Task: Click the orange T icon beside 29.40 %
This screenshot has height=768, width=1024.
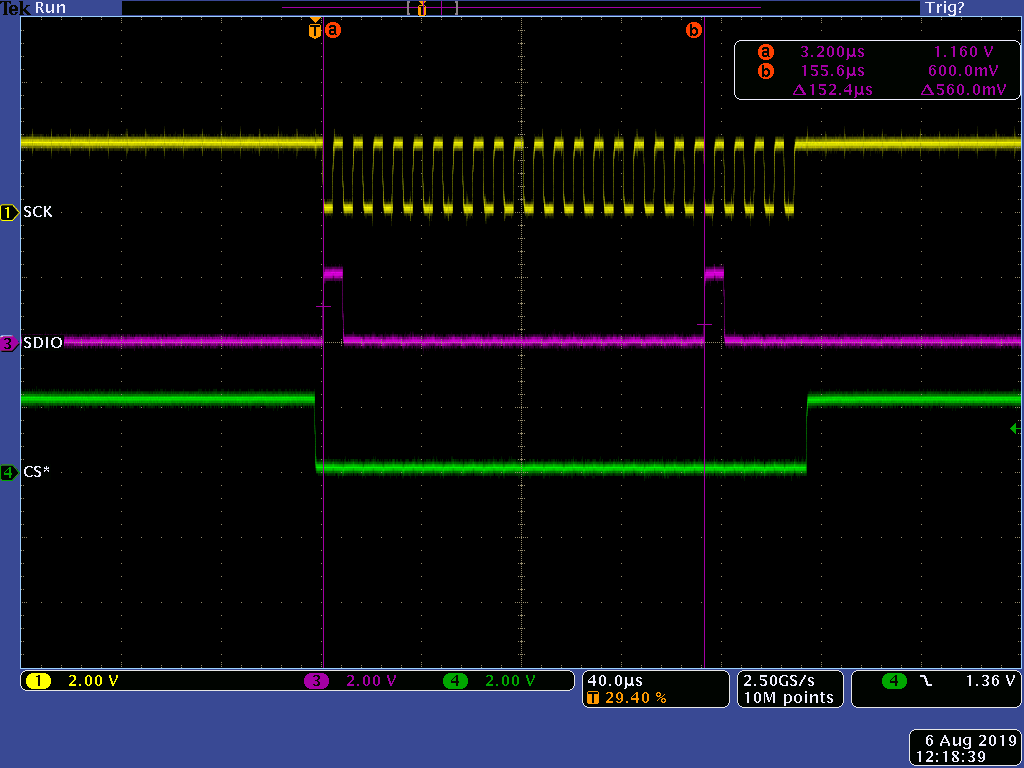Action: (x=593, y=698)
